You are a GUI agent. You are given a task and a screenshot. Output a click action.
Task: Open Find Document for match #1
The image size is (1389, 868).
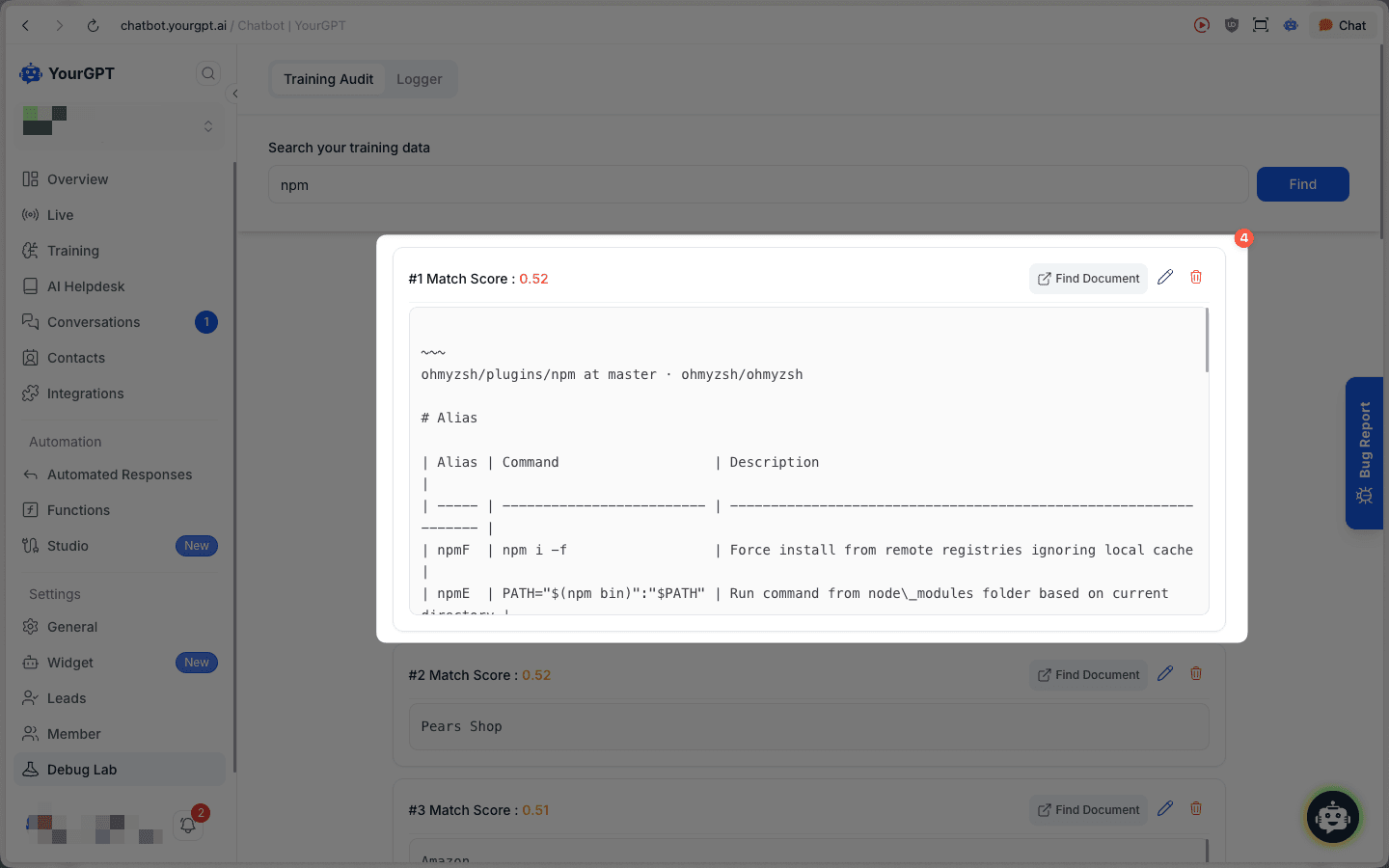1088,279
